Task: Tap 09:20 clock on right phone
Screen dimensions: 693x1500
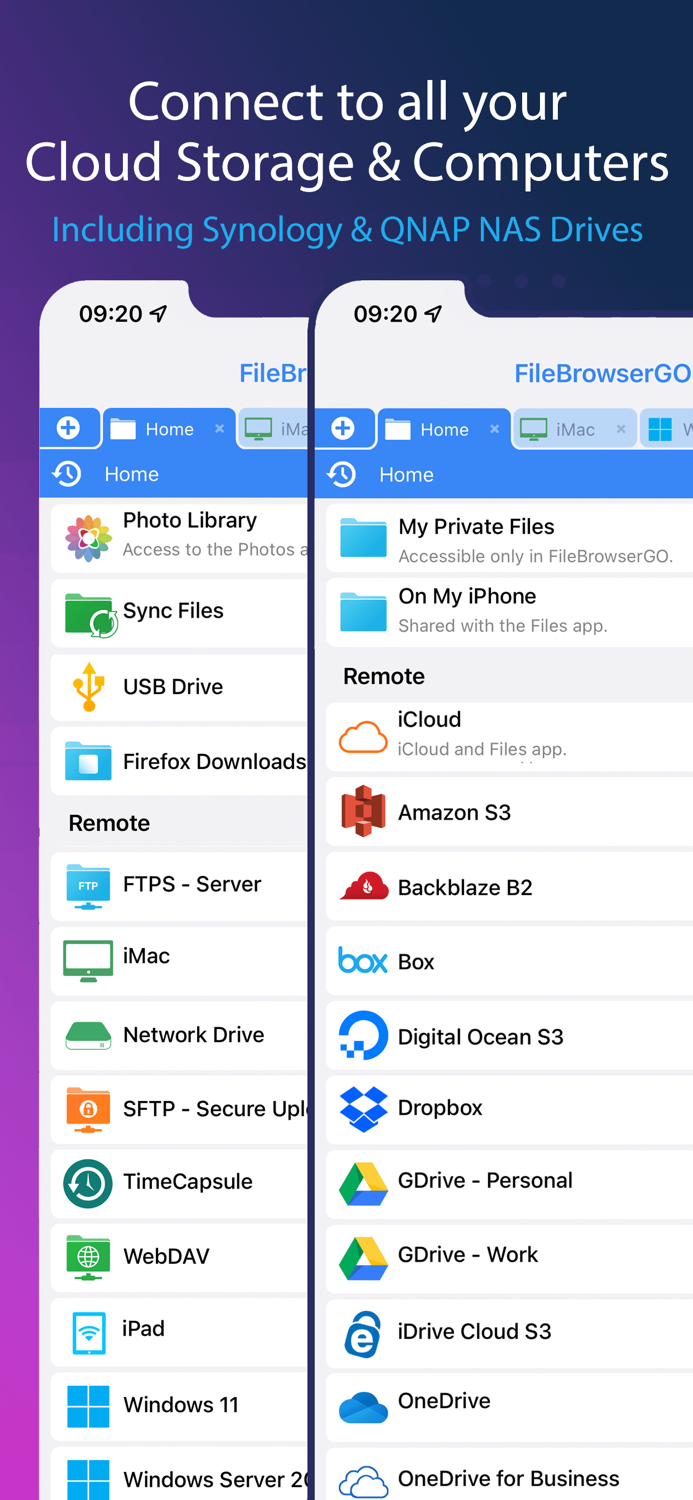Action: point(385,314)
